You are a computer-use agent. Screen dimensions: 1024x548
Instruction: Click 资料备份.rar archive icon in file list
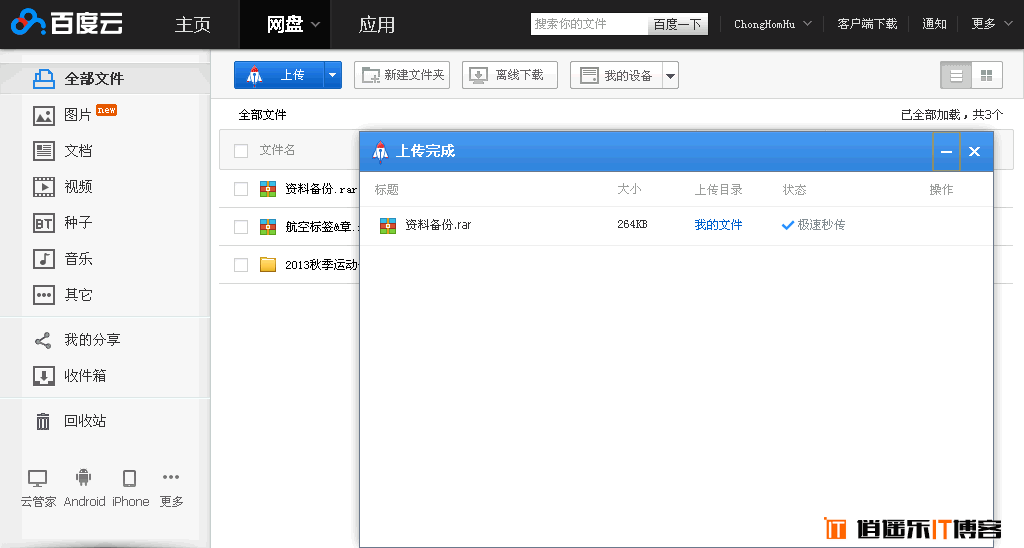[268, 189]
